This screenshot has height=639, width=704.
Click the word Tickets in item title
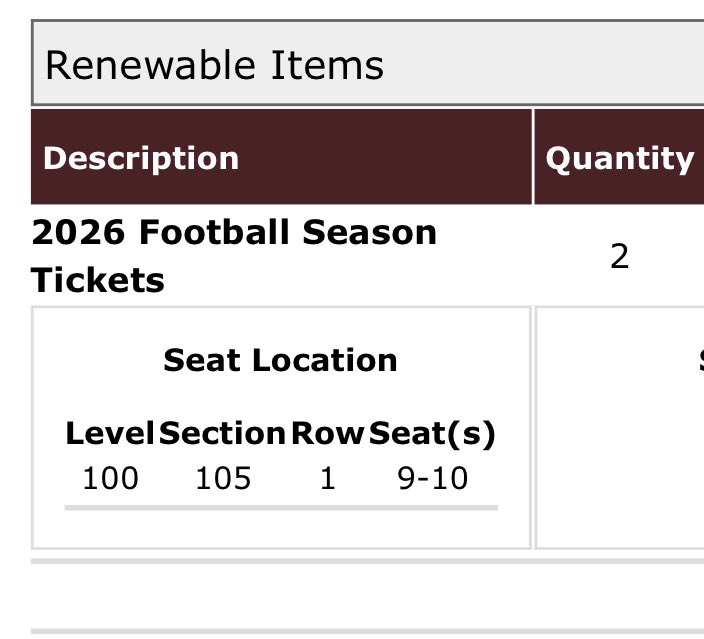click(97, 280)
